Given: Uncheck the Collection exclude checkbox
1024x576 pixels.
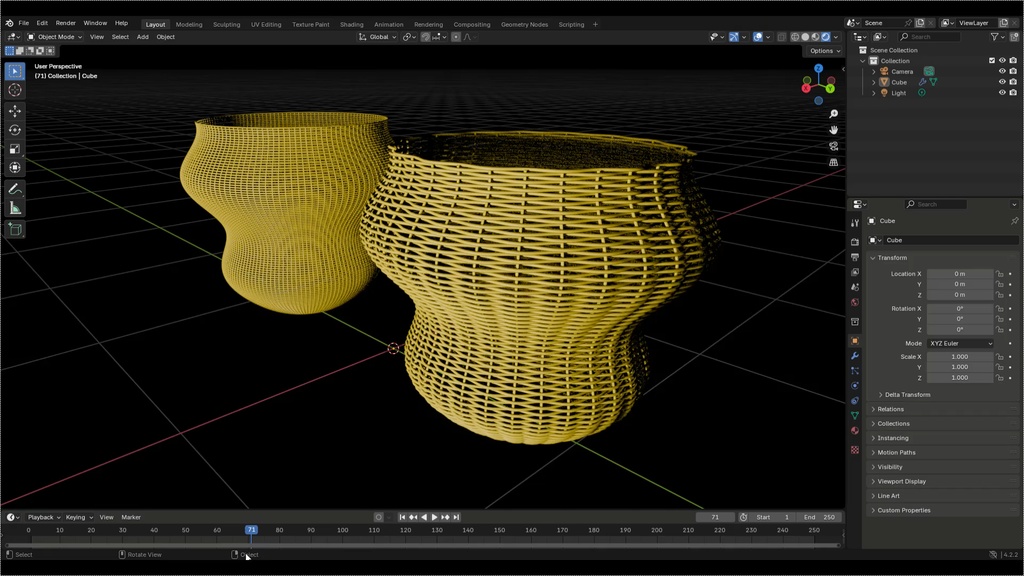Looking at the screenshot, I should coord(992,61).
